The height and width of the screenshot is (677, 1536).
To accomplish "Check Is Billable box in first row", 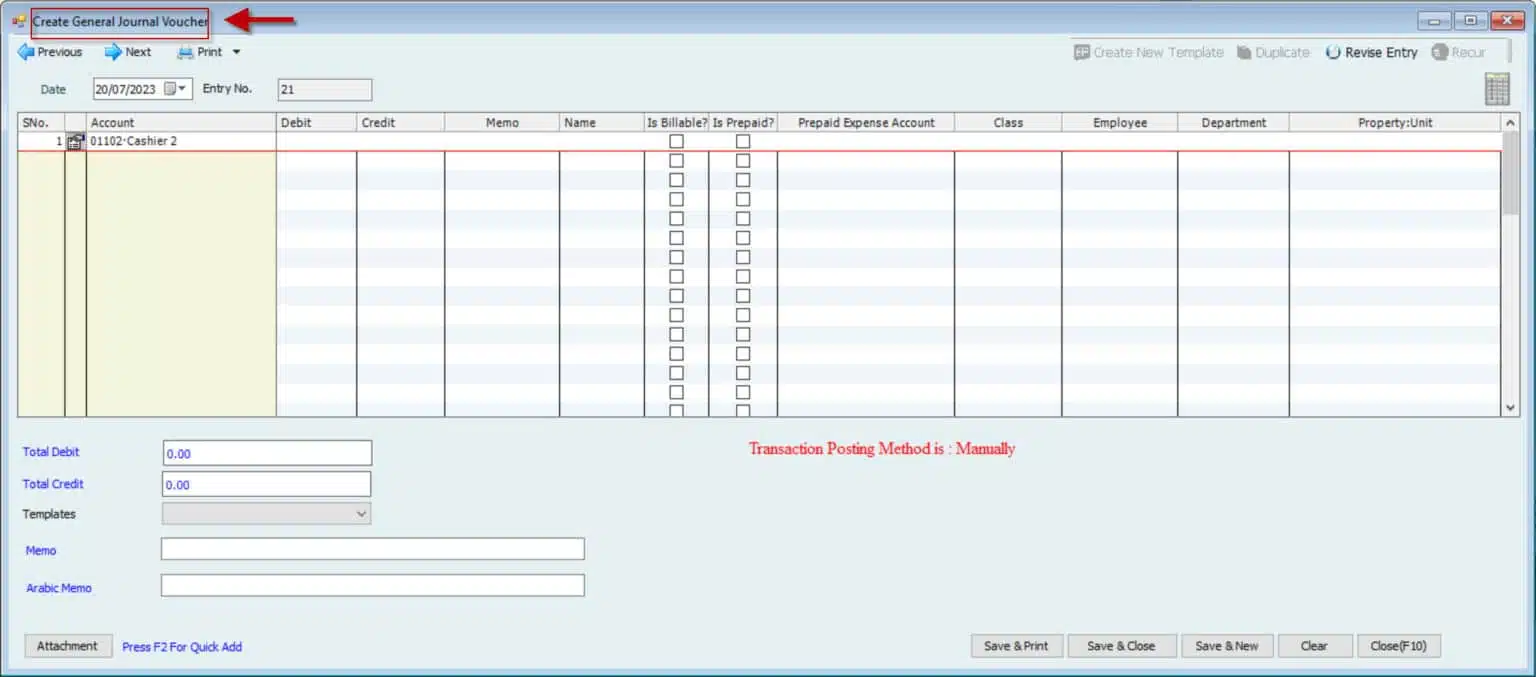I will pos(676,142).
